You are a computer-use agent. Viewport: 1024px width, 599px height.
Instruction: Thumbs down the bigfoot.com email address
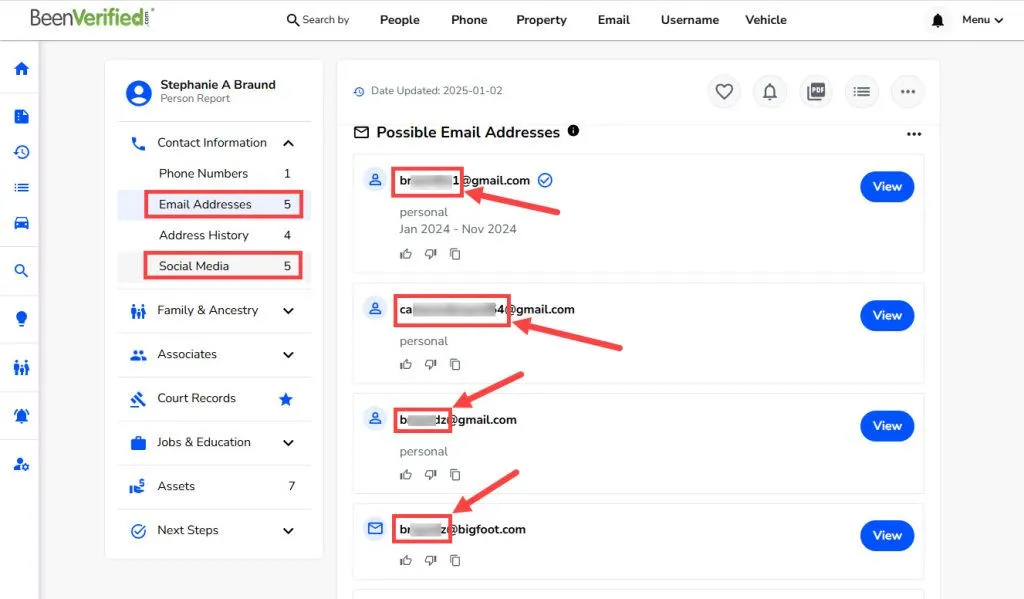click(x=430, y=560)
